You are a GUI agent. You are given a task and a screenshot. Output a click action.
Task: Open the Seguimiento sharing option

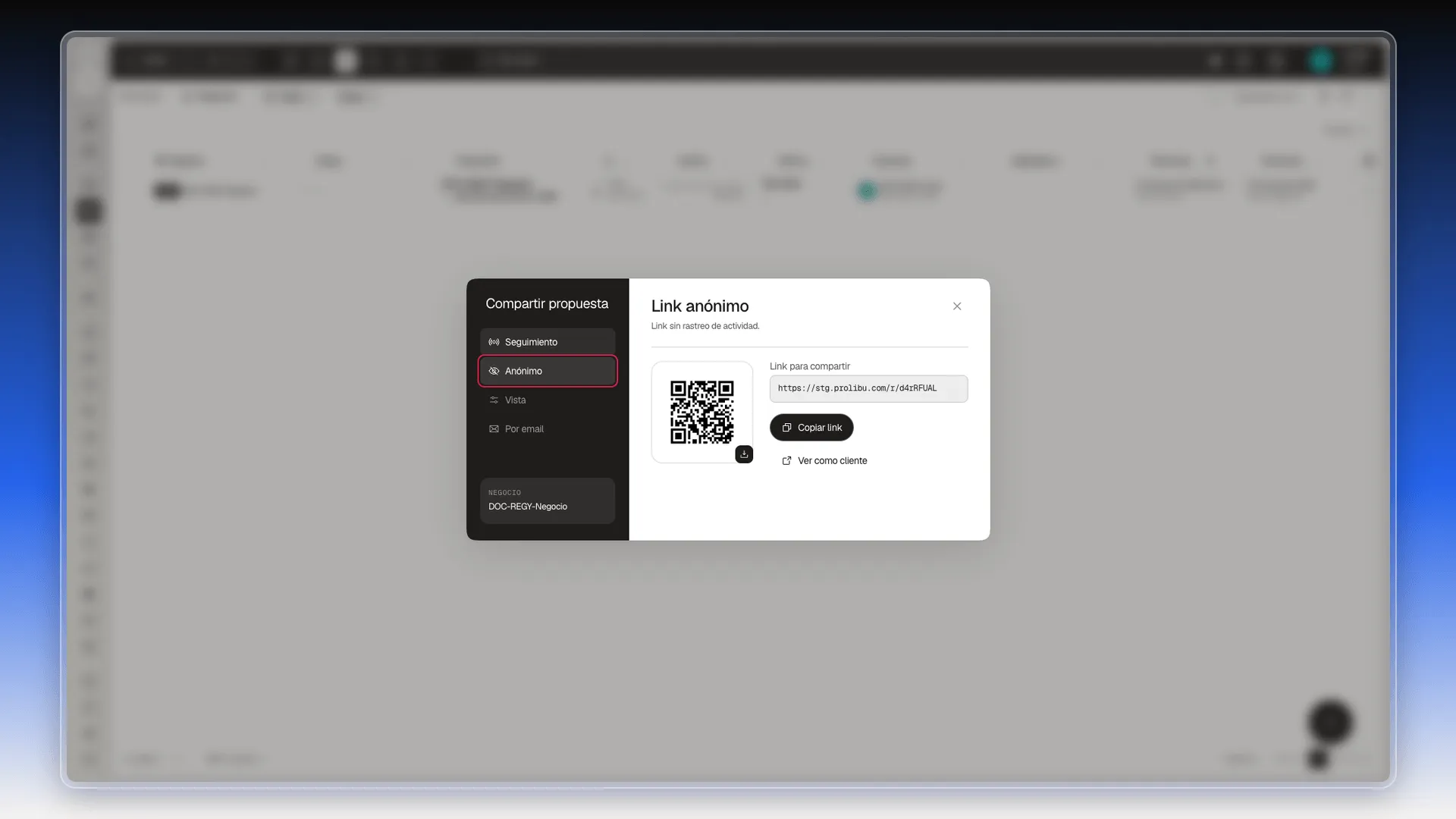tap(547, 342)
